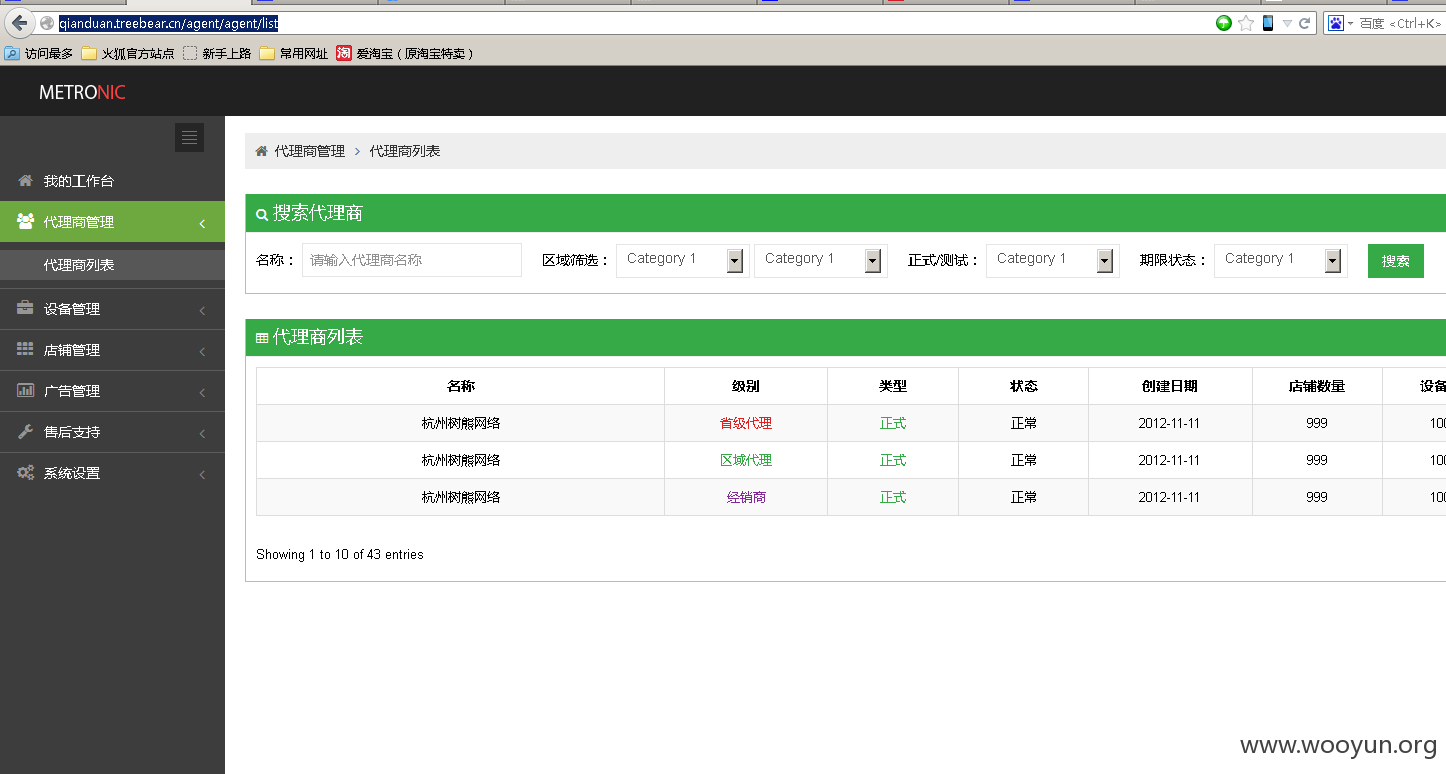Click the red 首级代理 level cell
The width and height of the screenshot is (1446, 774).
click(x=746, y=423)
